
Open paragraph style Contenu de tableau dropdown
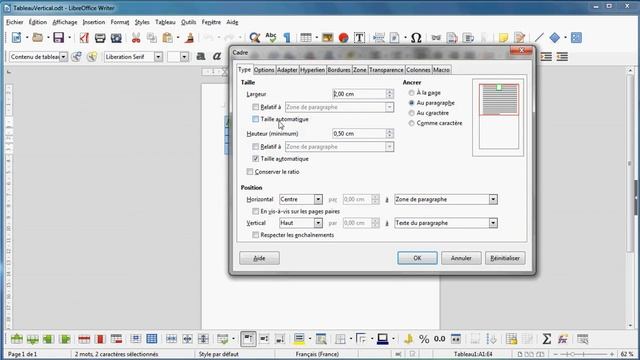coord(63,57)
